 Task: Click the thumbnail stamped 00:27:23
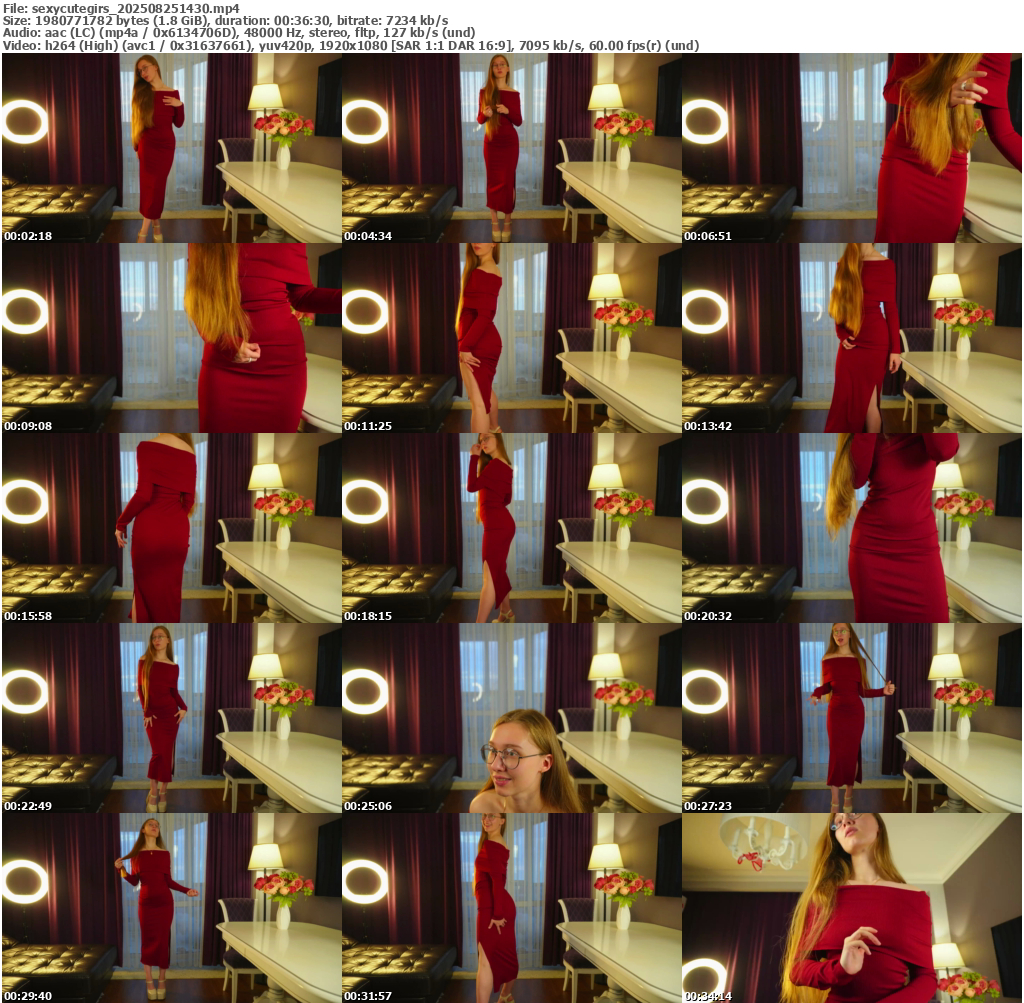tap(852, 718)
